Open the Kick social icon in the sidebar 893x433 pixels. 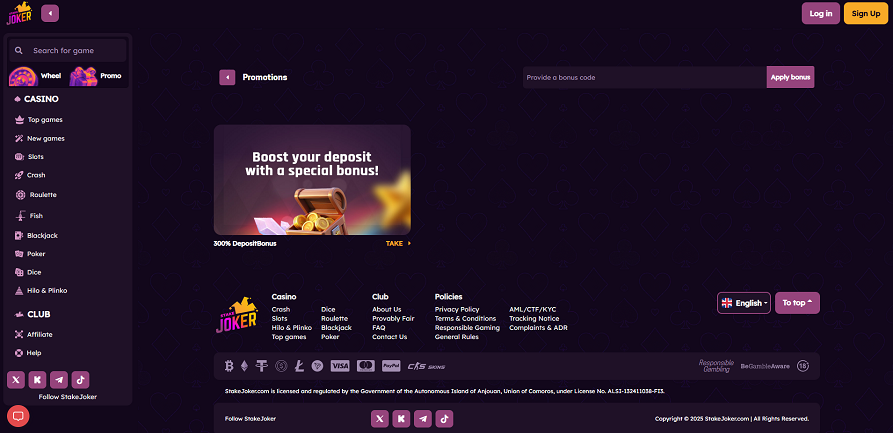click(x=38, y=379)
